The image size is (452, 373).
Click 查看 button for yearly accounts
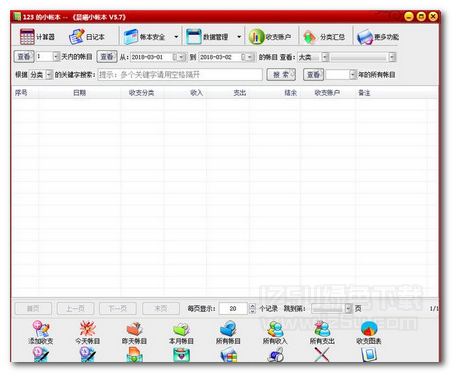tap(313, 75)
